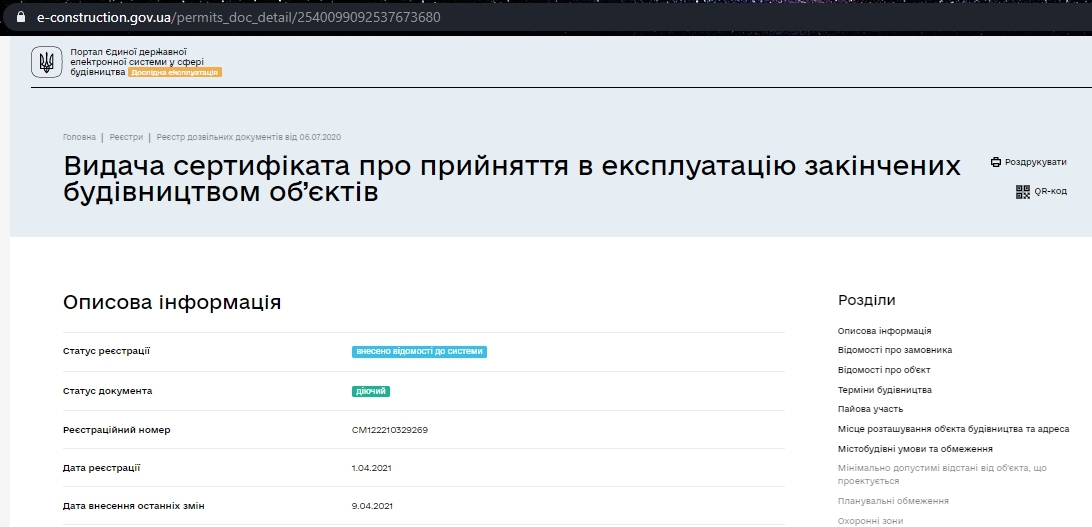This screenshot has width=1092, height=527.
Task: Click the Ukrainian trident emblem logo
Action: coord(46,62)
